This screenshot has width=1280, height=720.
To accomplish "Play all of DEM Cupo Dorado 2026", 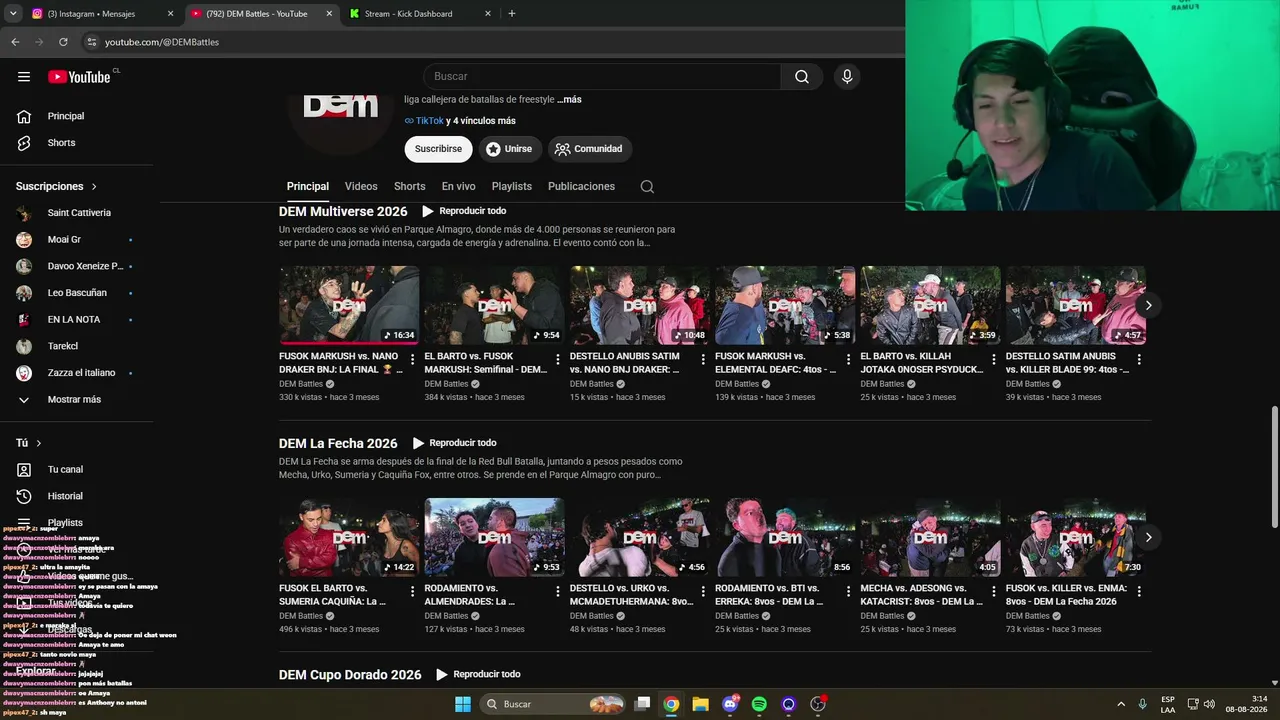I will point(478,675).
